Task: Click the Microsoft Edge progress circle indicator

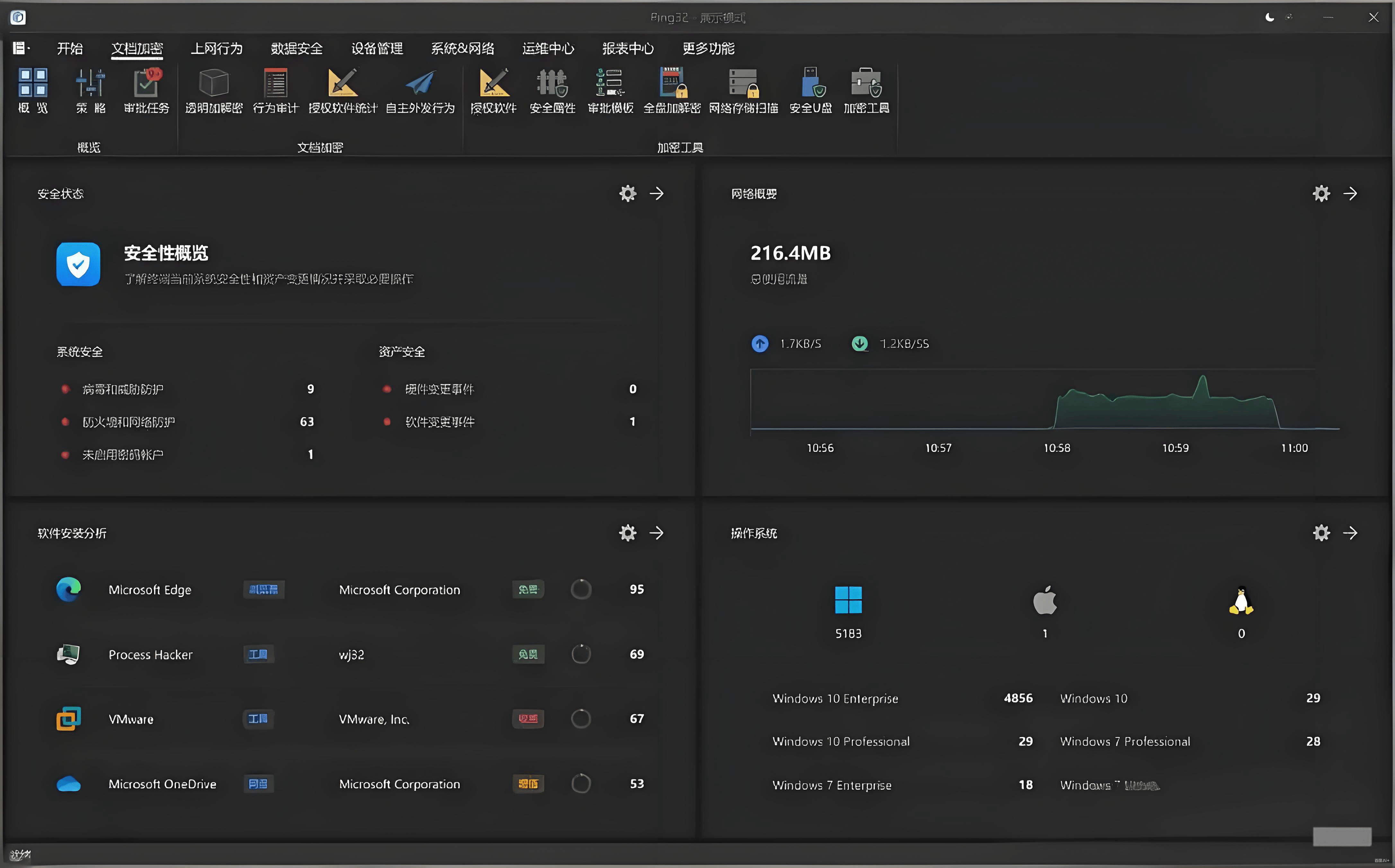Action: click(x=581, y=590)
